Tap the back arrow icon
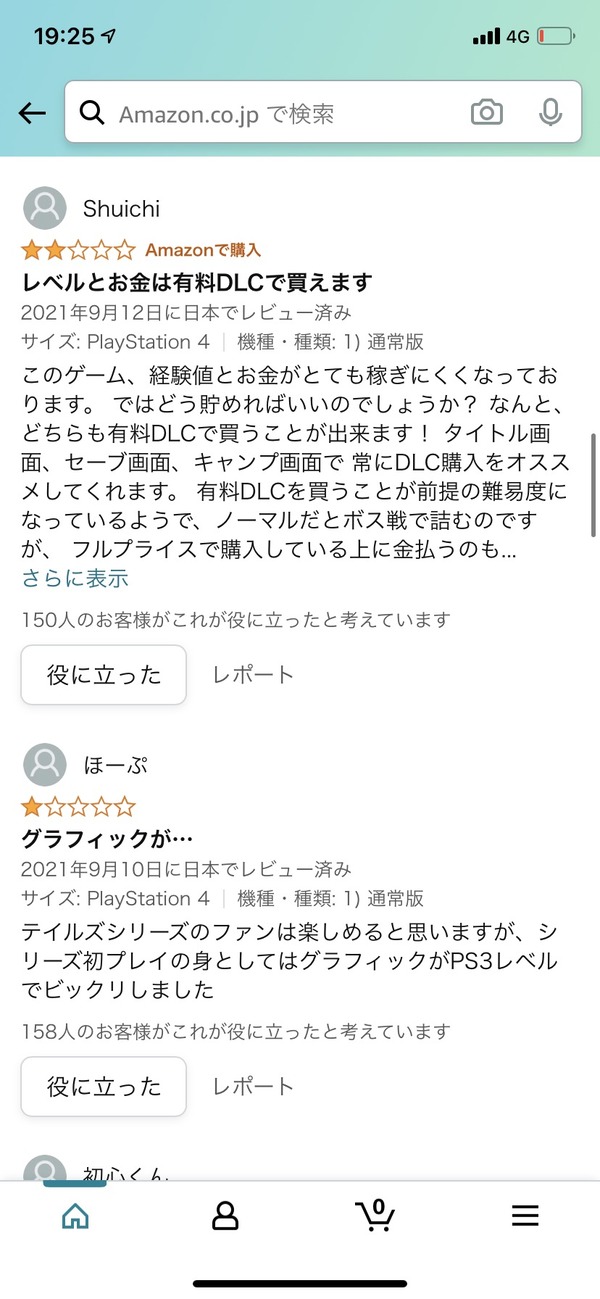 32,113
